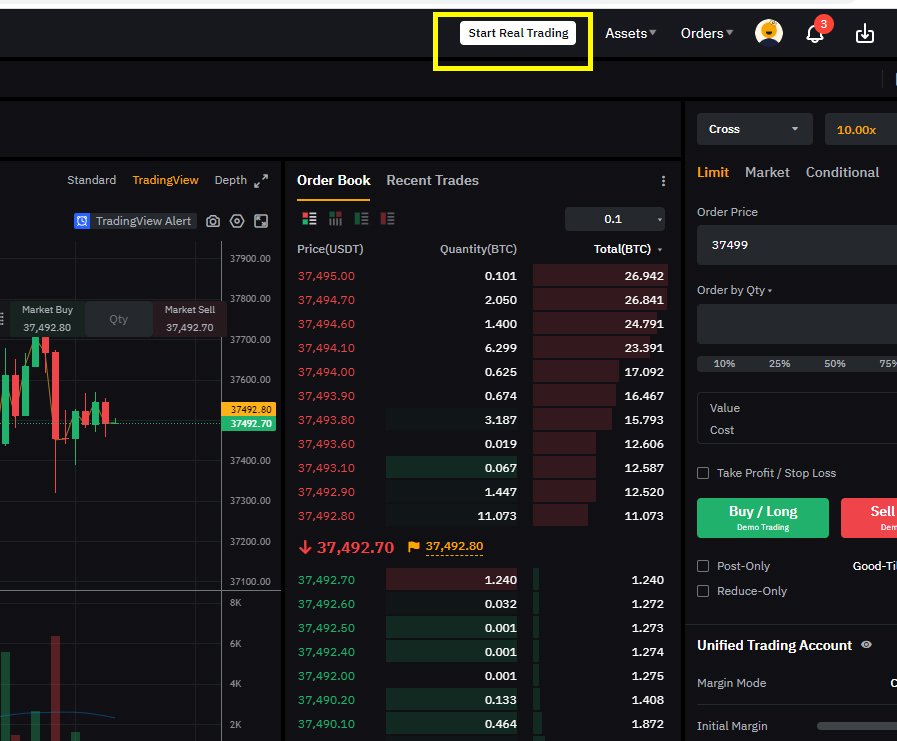Enable the Take Profit / Stop Loss checkbox

pyautogui.click(x=703, y=473)
